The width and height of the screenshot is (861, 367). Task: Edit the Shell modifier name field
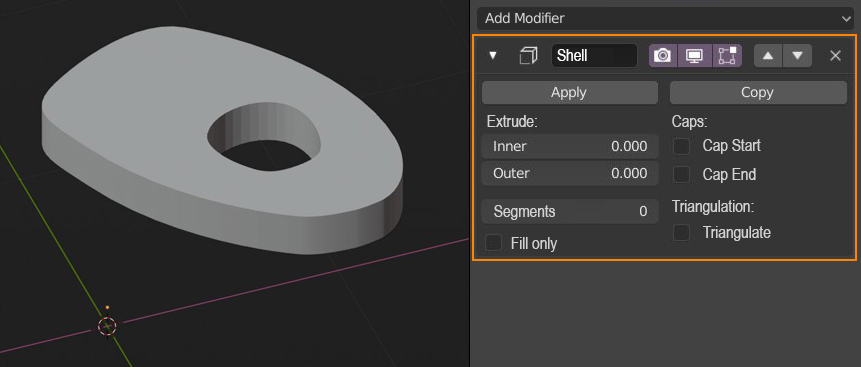point(594,55)
